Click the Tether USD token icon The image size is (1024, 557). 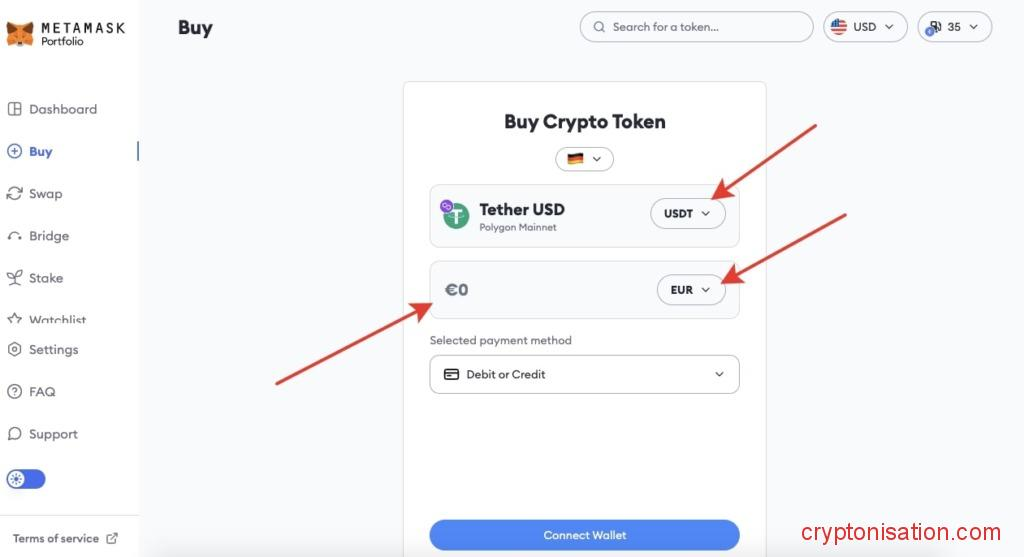coord(456,214)
